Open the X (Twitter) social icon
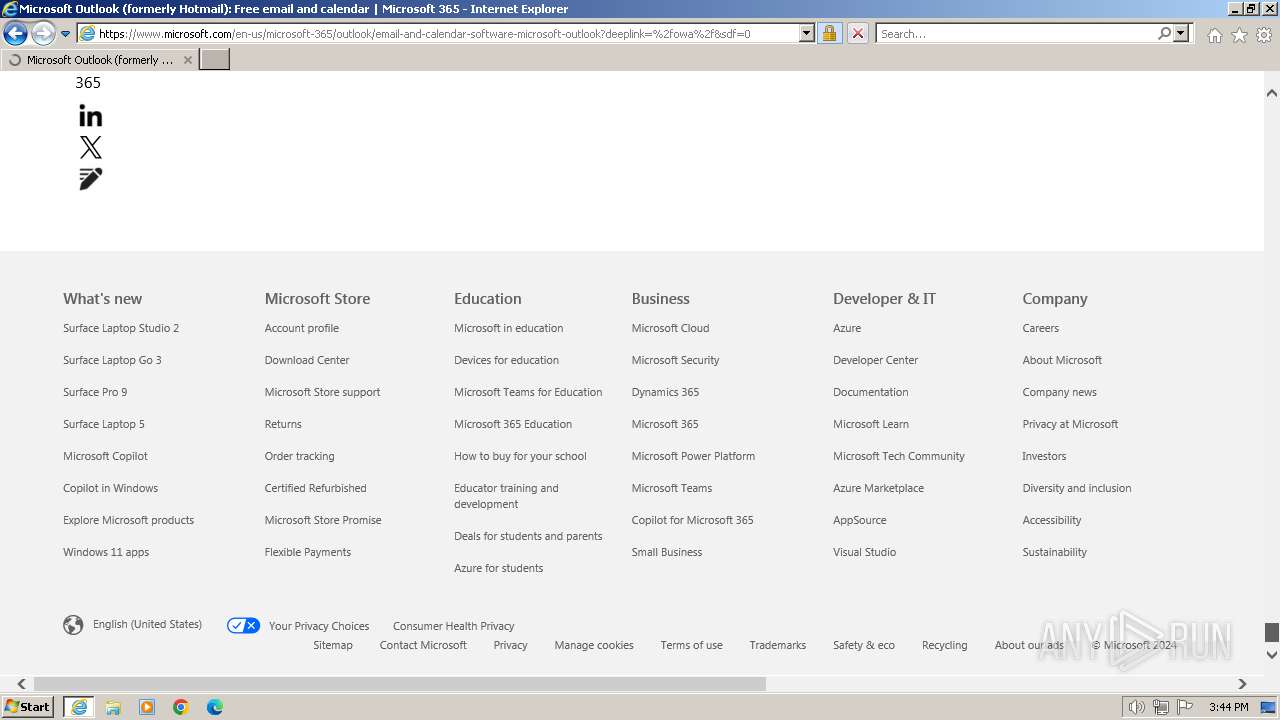1280x720 pixels. pos(91,148)
